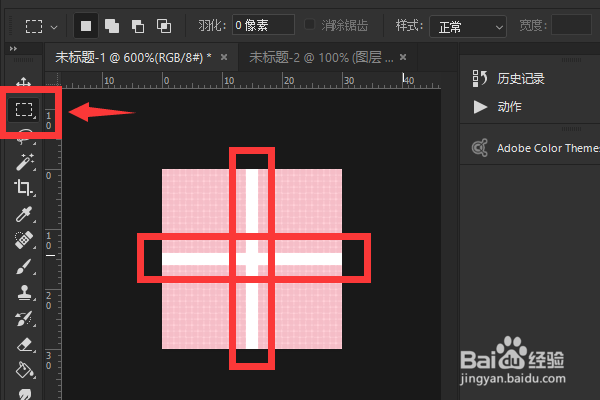Screen dimensions: 600x400
Task: Select the Spot Healing Brush tool
Action: [24, 240]
